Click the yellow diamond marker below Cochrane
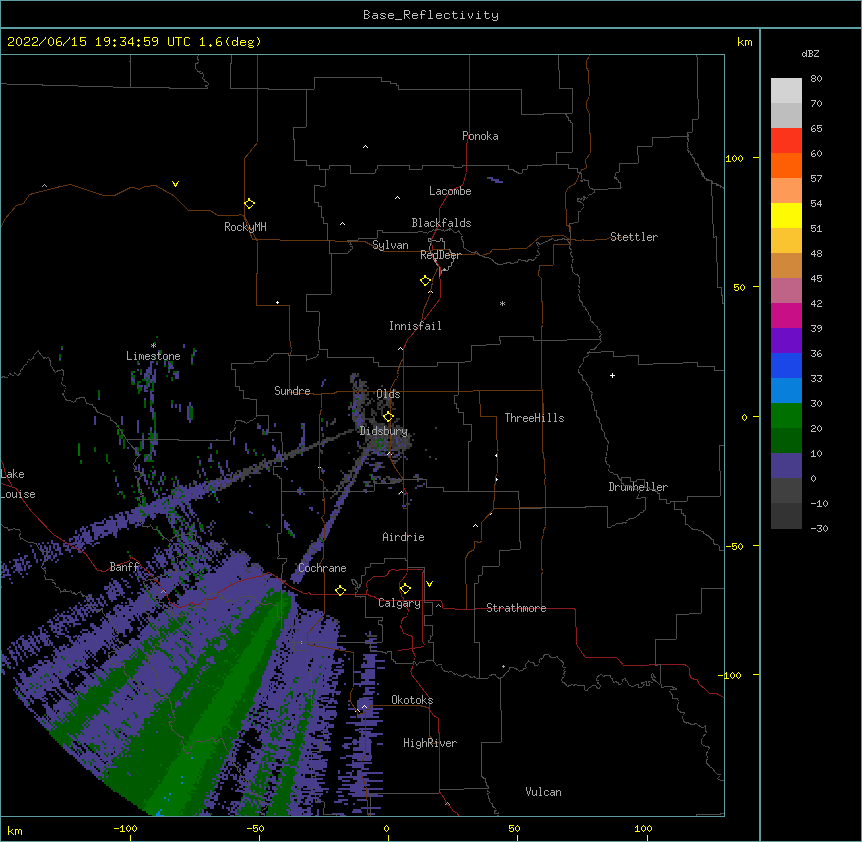Viewport: 862px width, 842px height. point(340,590)
